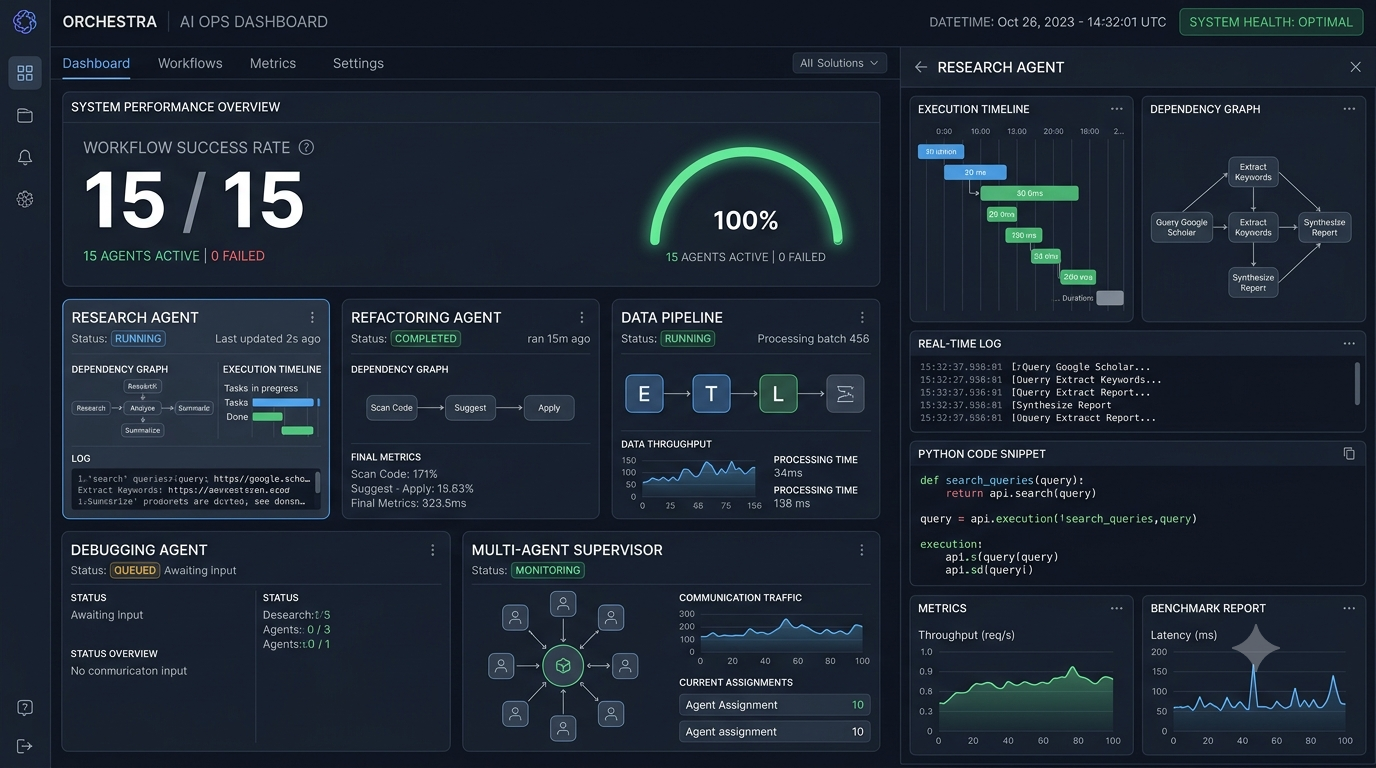Switch to the Workflows tab
Image resolution: width=1376 pixels, height=768 pixels.
point(190,63)
